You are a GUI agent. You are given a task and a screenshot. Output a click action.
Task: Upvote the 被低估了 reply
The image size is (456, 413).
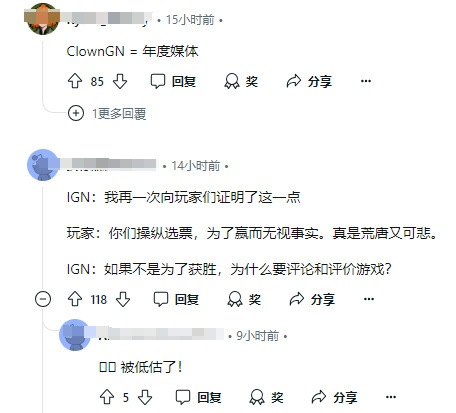tap(107, 397)
